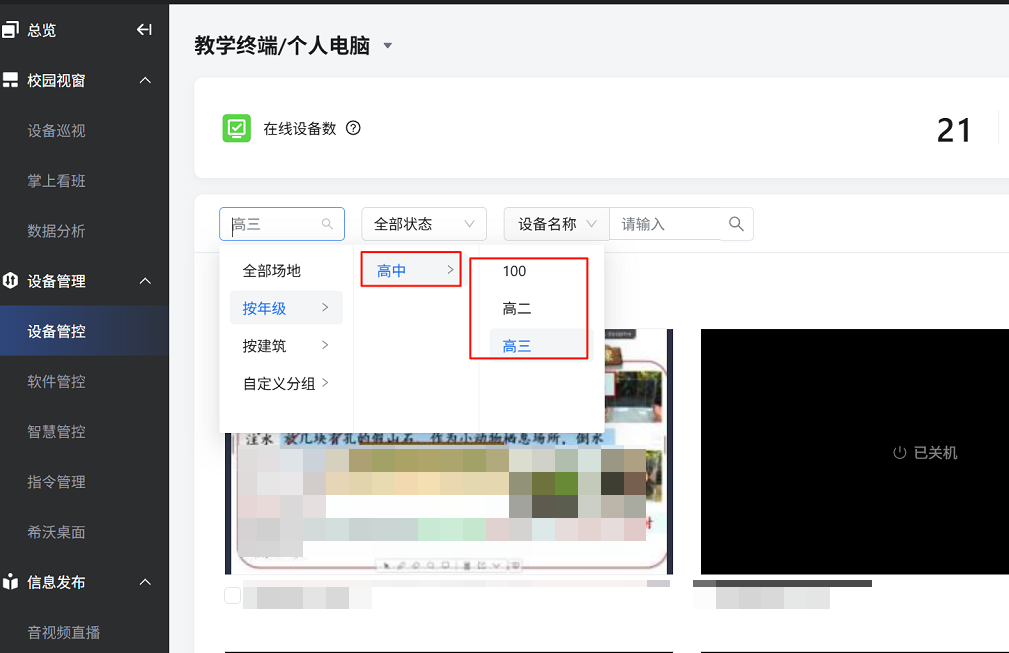Open the powered-off 已关机 device thumbnail
The image size is (1009, 653).
click(854, 452)
